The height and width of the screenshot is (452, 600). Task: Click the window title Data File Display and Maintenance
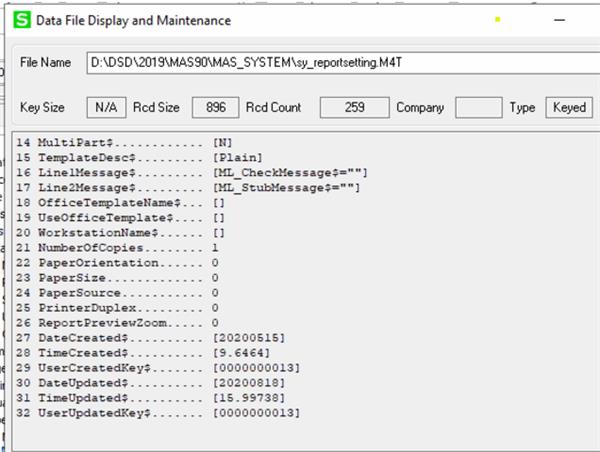(133, 20)
